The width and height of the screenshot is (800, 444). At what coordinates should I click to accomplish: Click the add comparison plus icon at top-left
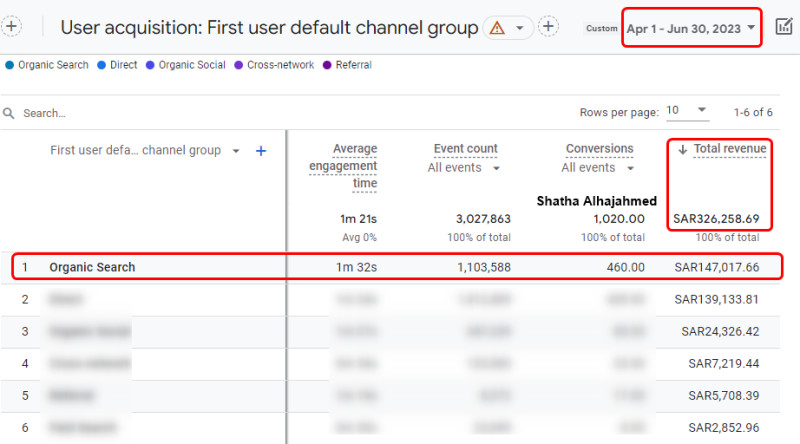13,27
